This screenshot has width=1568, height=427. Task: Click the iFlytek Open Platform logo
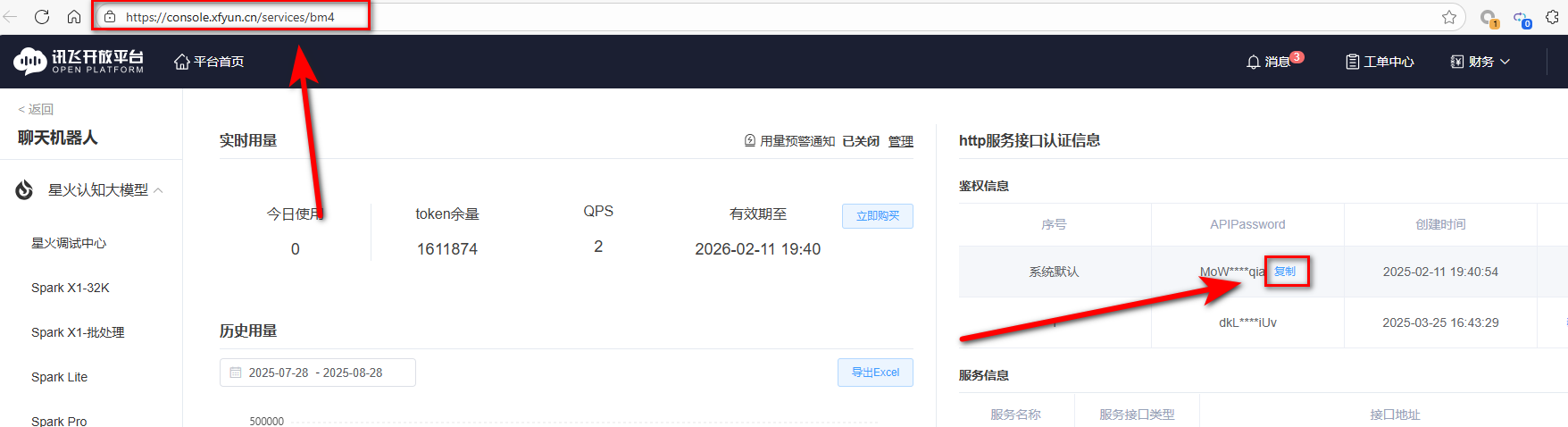79,61
